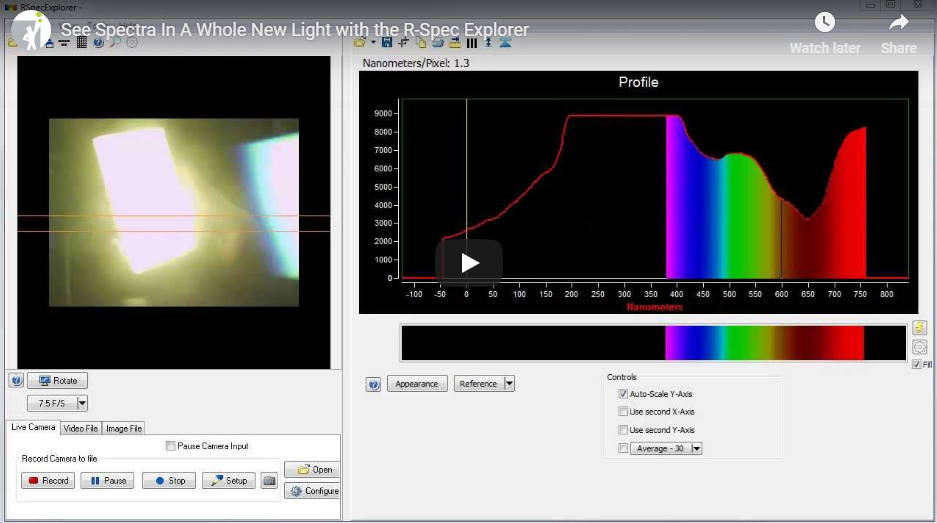
Task: Click the vertical up-down arrows icon
Action: pyautogui.click(x=488, y=42)
